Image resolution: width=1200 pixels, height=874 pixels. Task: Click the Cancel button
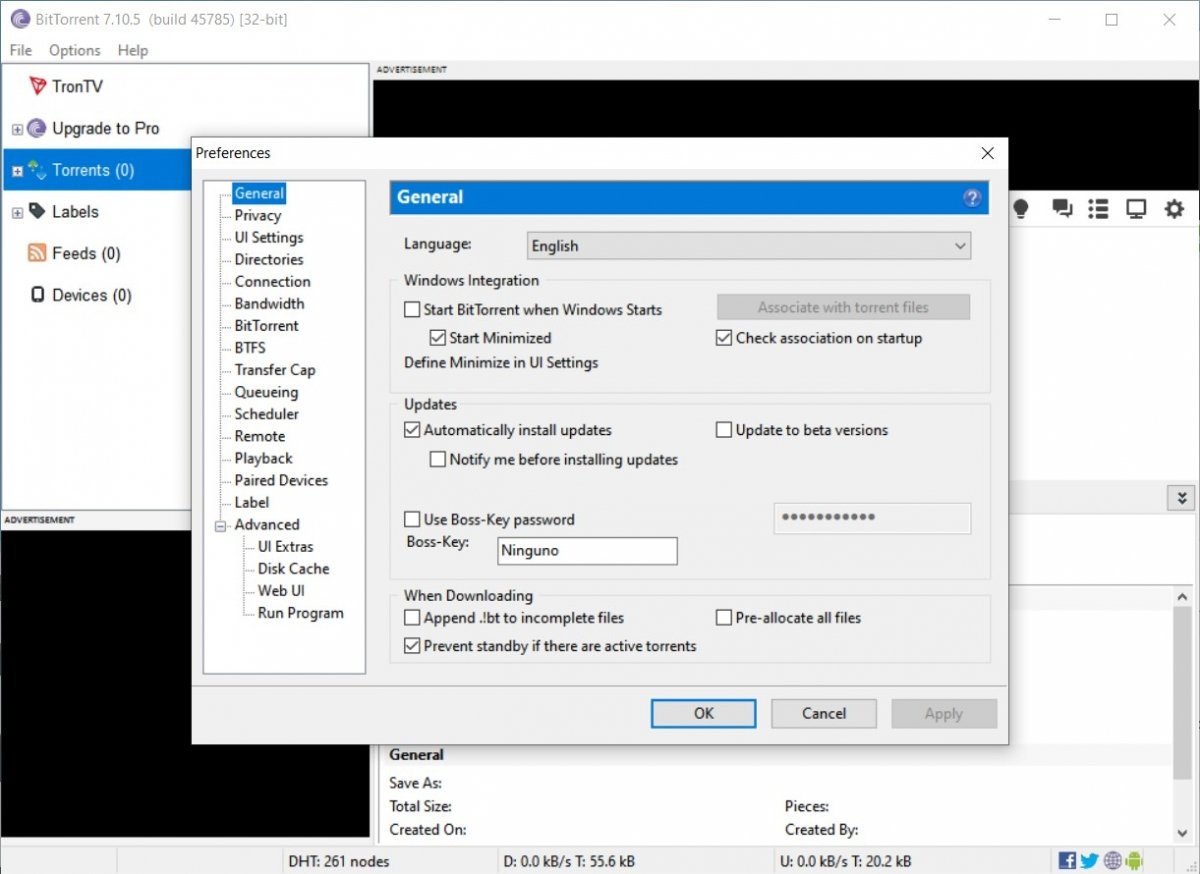tap(824, 713)
